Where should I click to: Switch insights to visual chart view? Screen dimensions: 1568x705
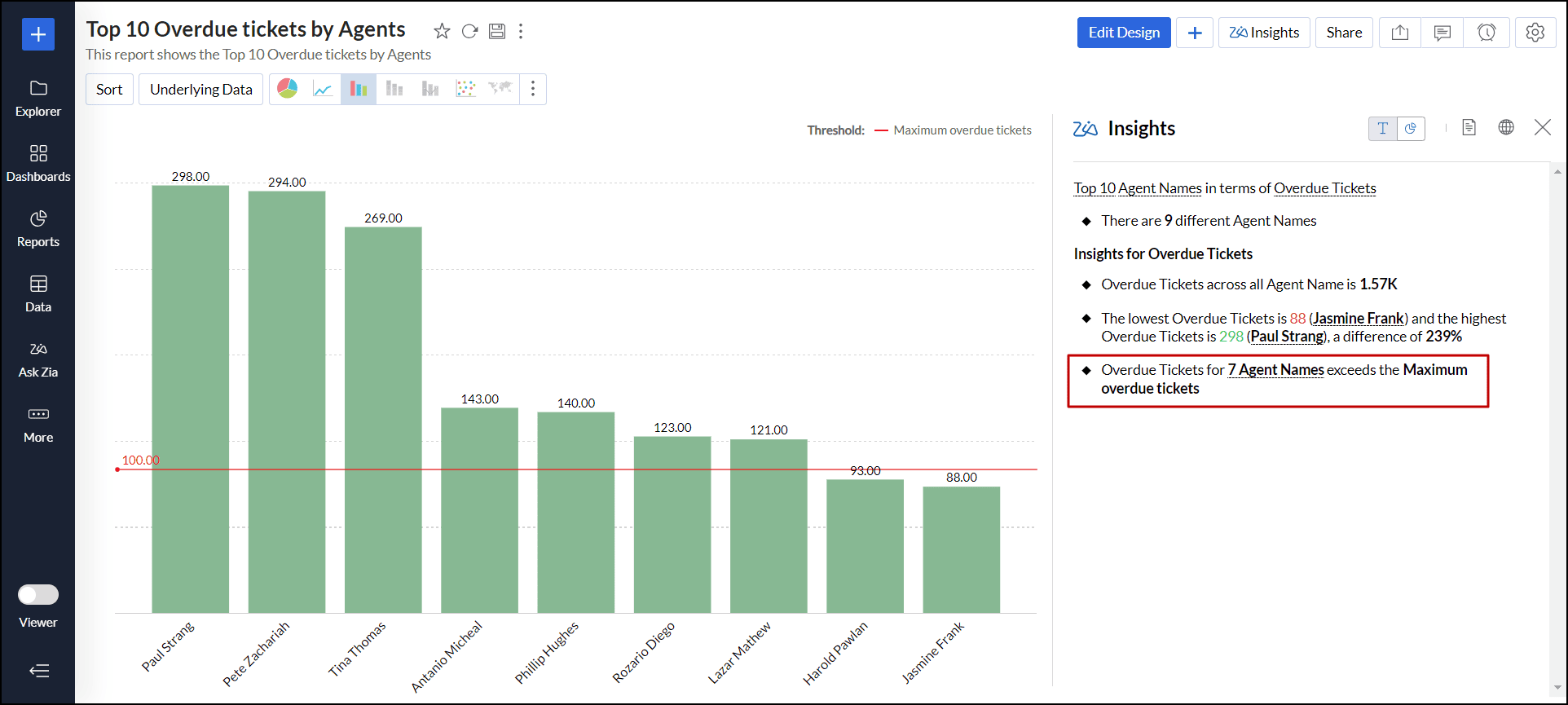pyautogui.click(x=1411, y=128)
